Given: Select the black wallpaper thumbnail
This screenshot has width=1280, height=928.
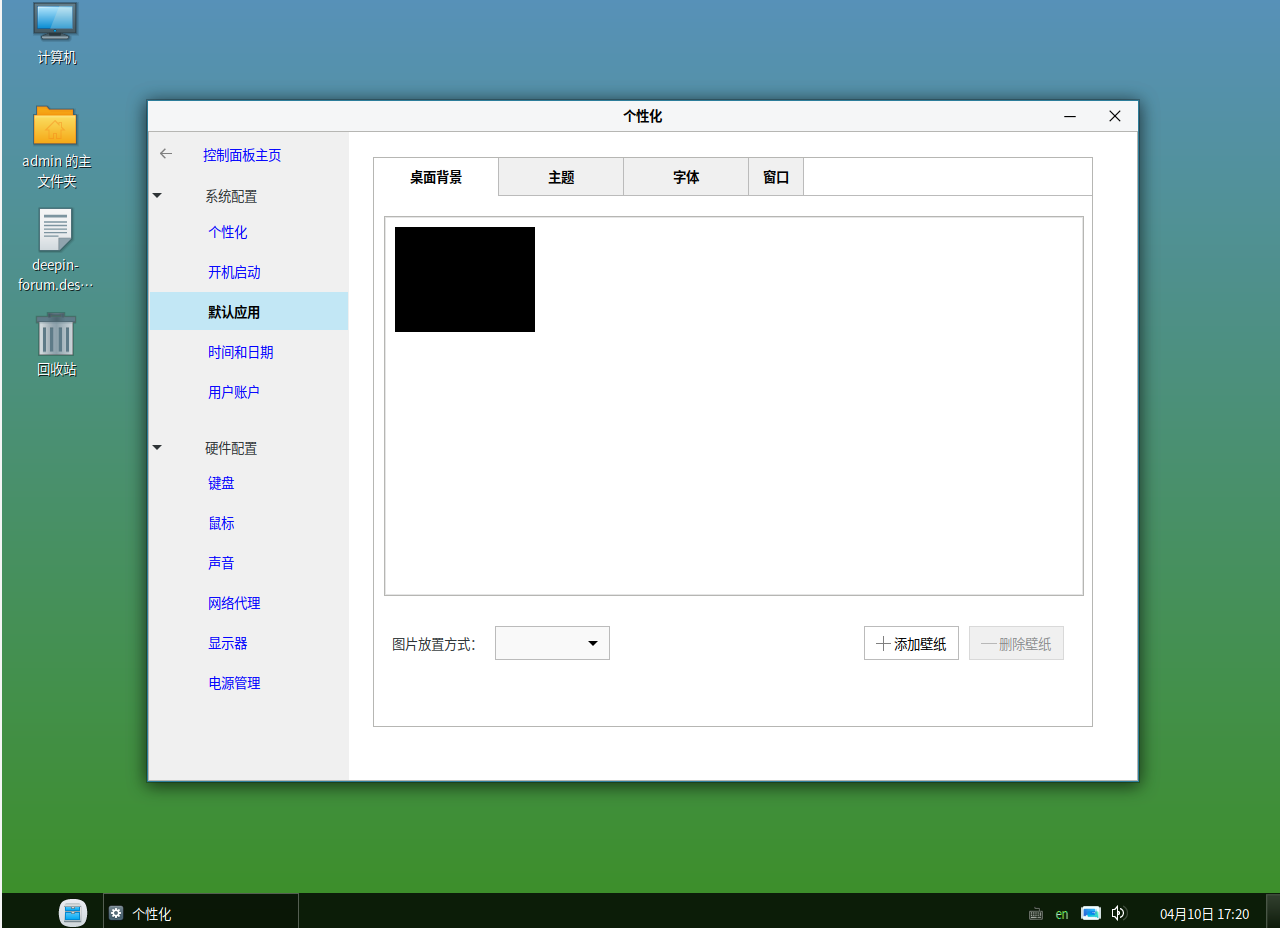Looking at the screenshot, I should [x=464, y=279].
